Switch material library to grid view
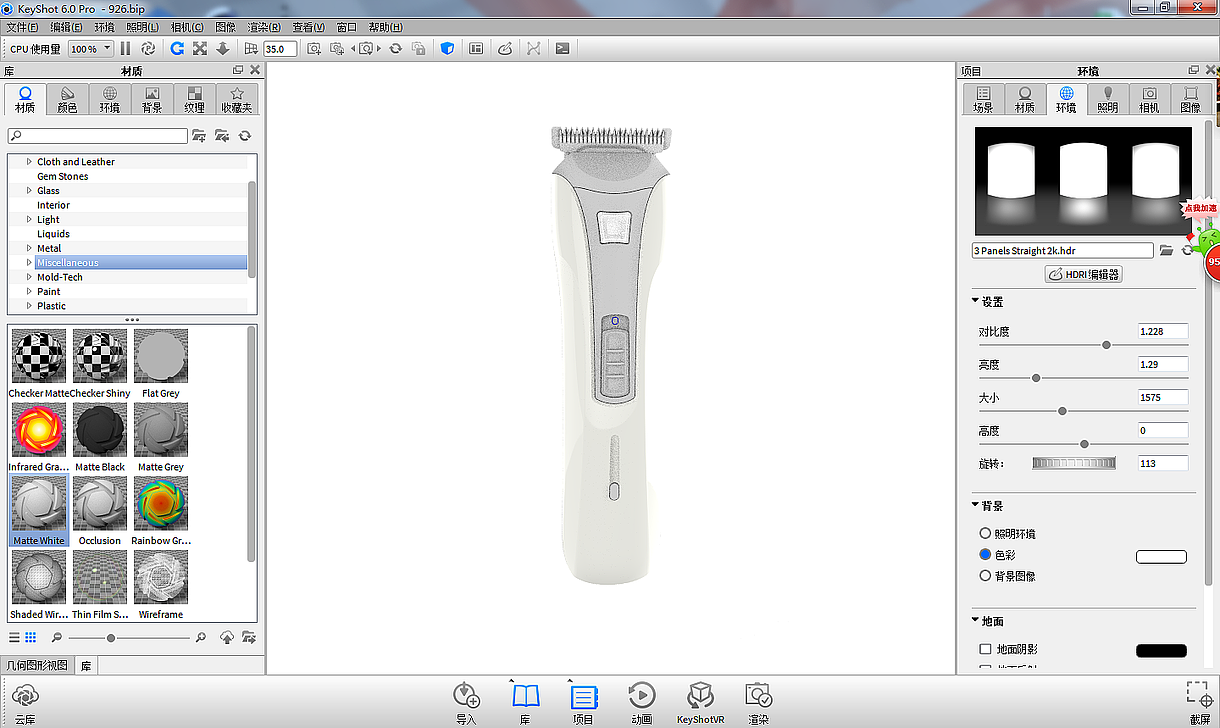The height and width of the screenshot is (728, 1220). tap(31, 637)
